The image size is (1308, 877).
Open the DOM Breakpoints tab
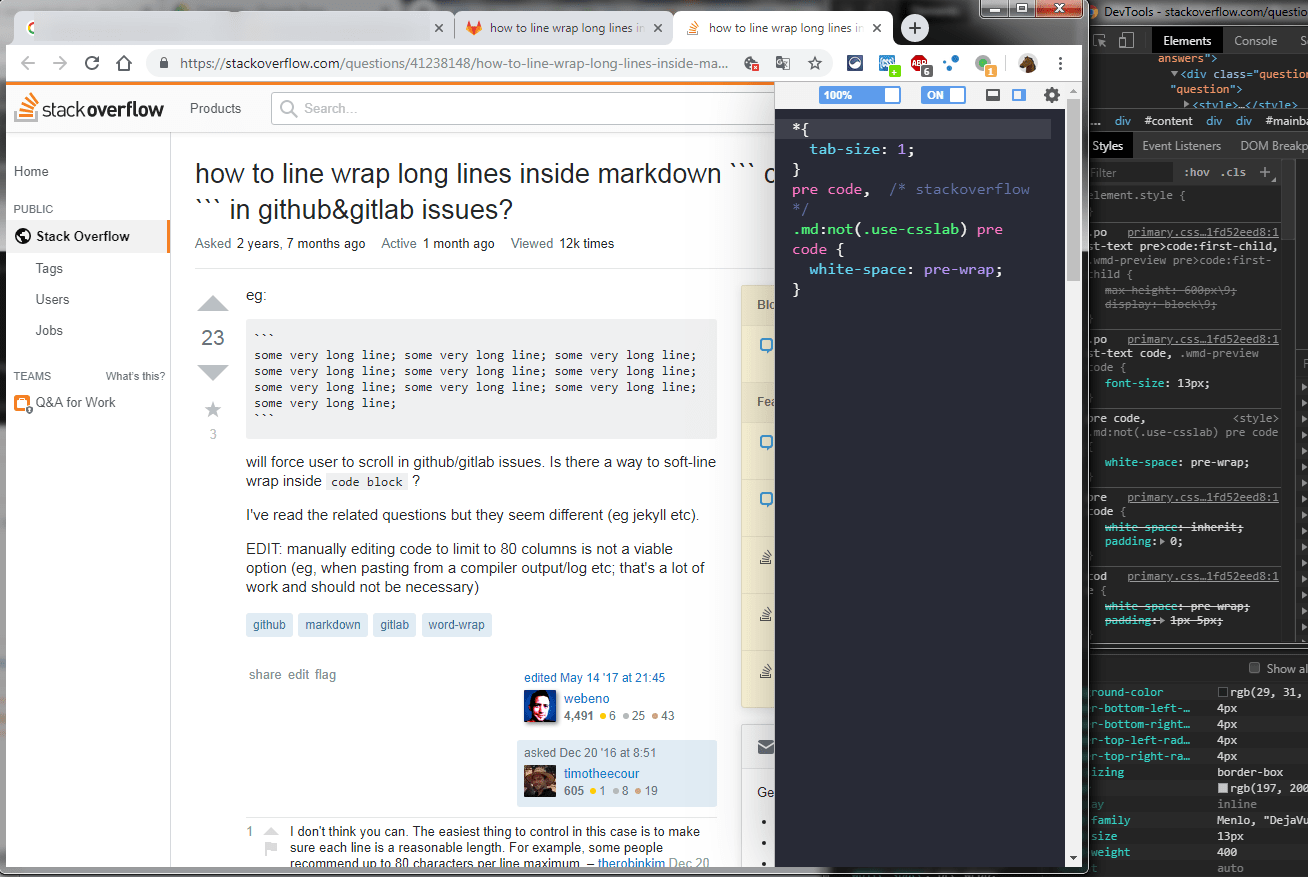coord(1273,146)
